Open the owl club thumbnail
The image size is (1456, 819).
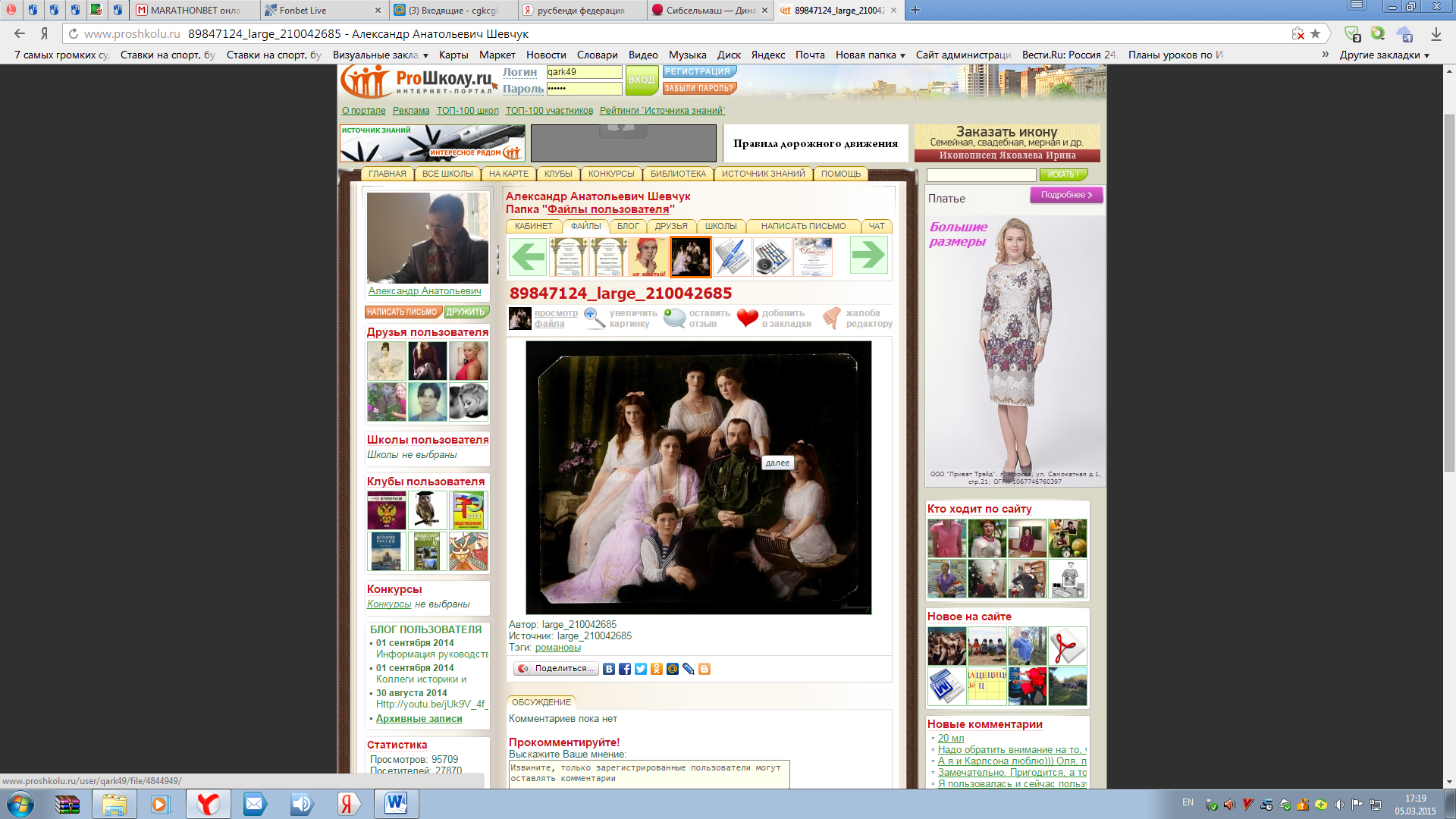[x=427, y=510]
